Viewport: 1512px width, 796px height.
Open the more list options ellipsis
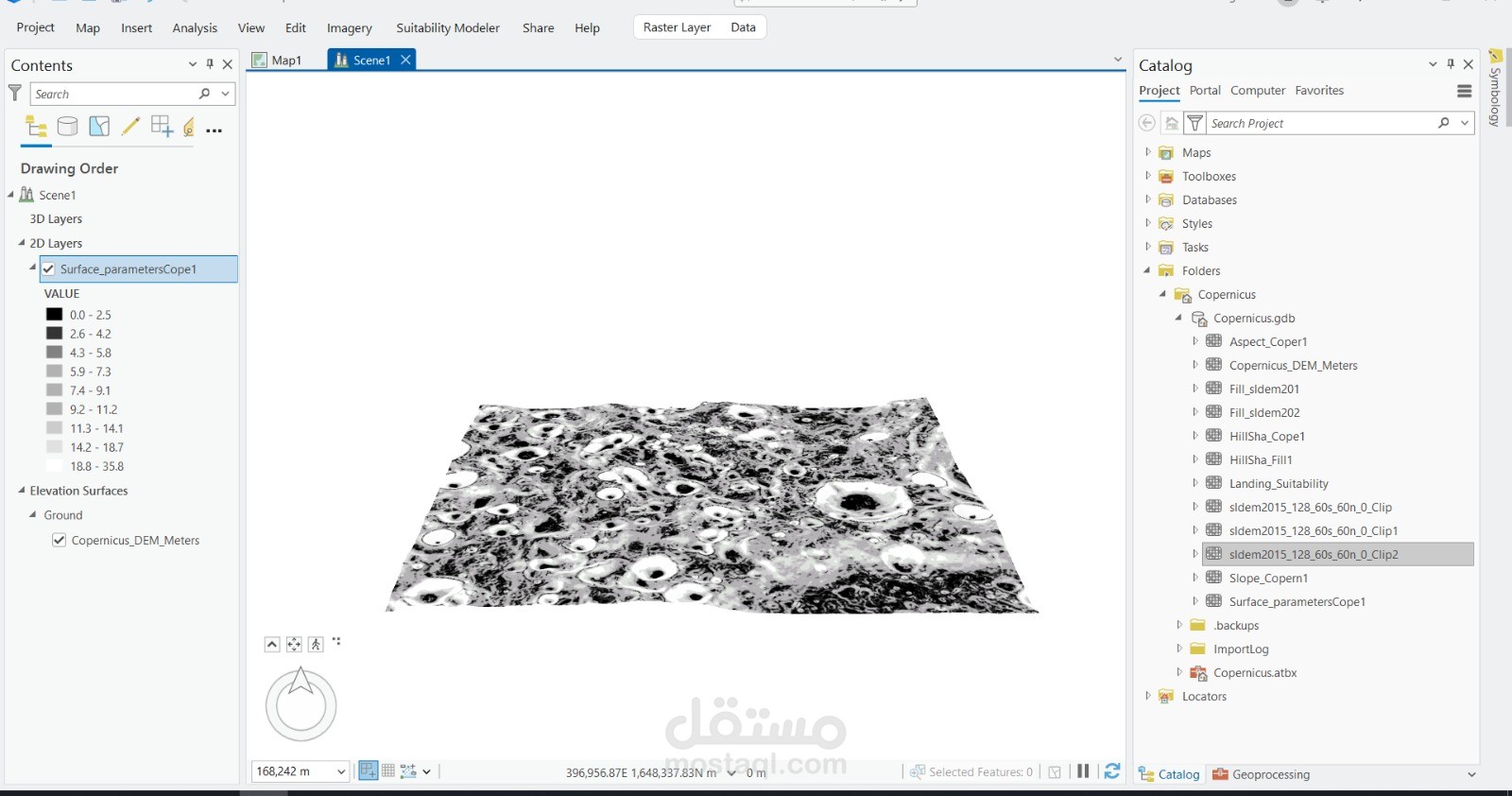tap(215, 130)
